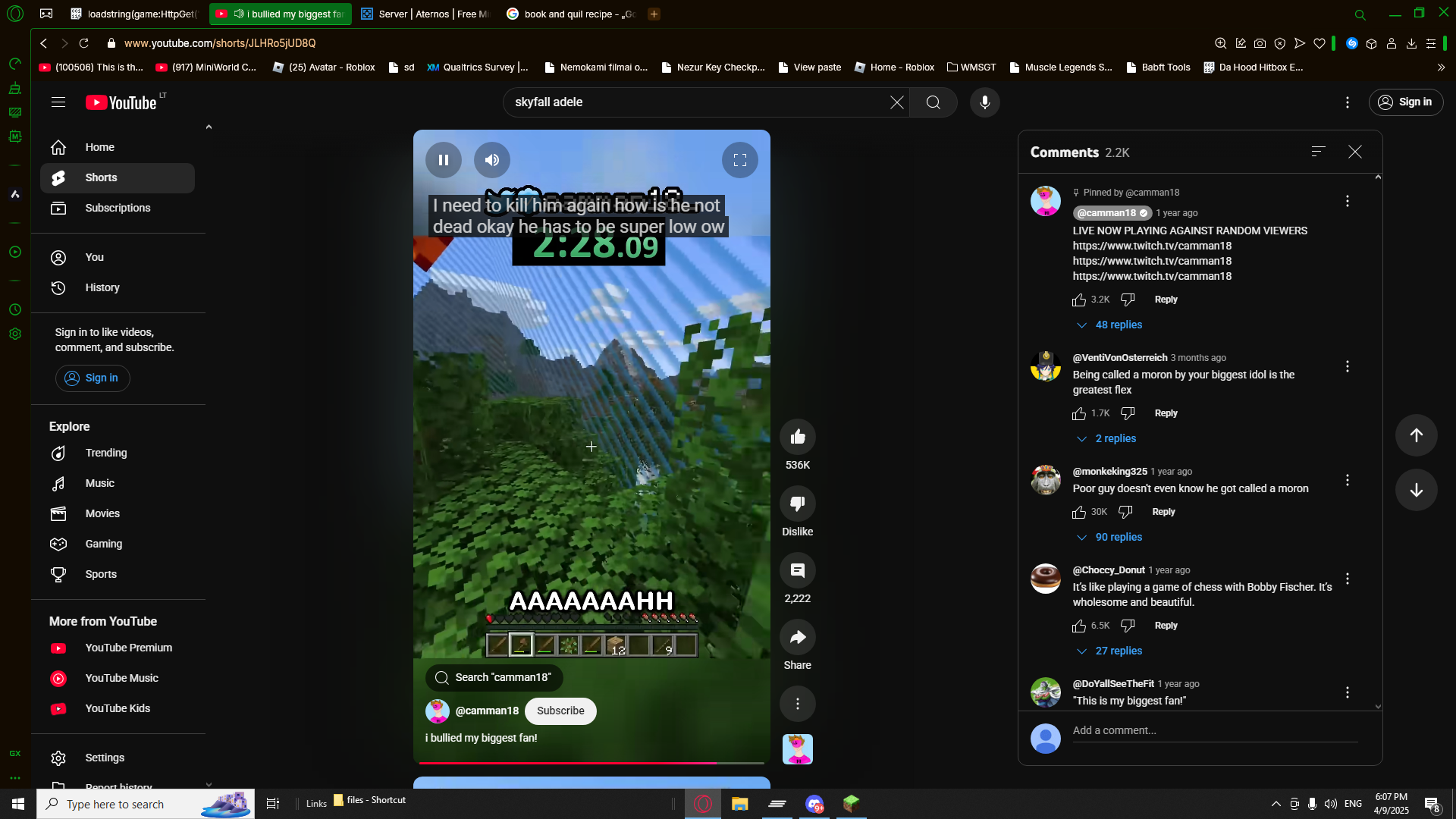This screenshot has height=819, width=1456.
Task: Open the sound thumbnail below Share
Action: tap(798, 749)
